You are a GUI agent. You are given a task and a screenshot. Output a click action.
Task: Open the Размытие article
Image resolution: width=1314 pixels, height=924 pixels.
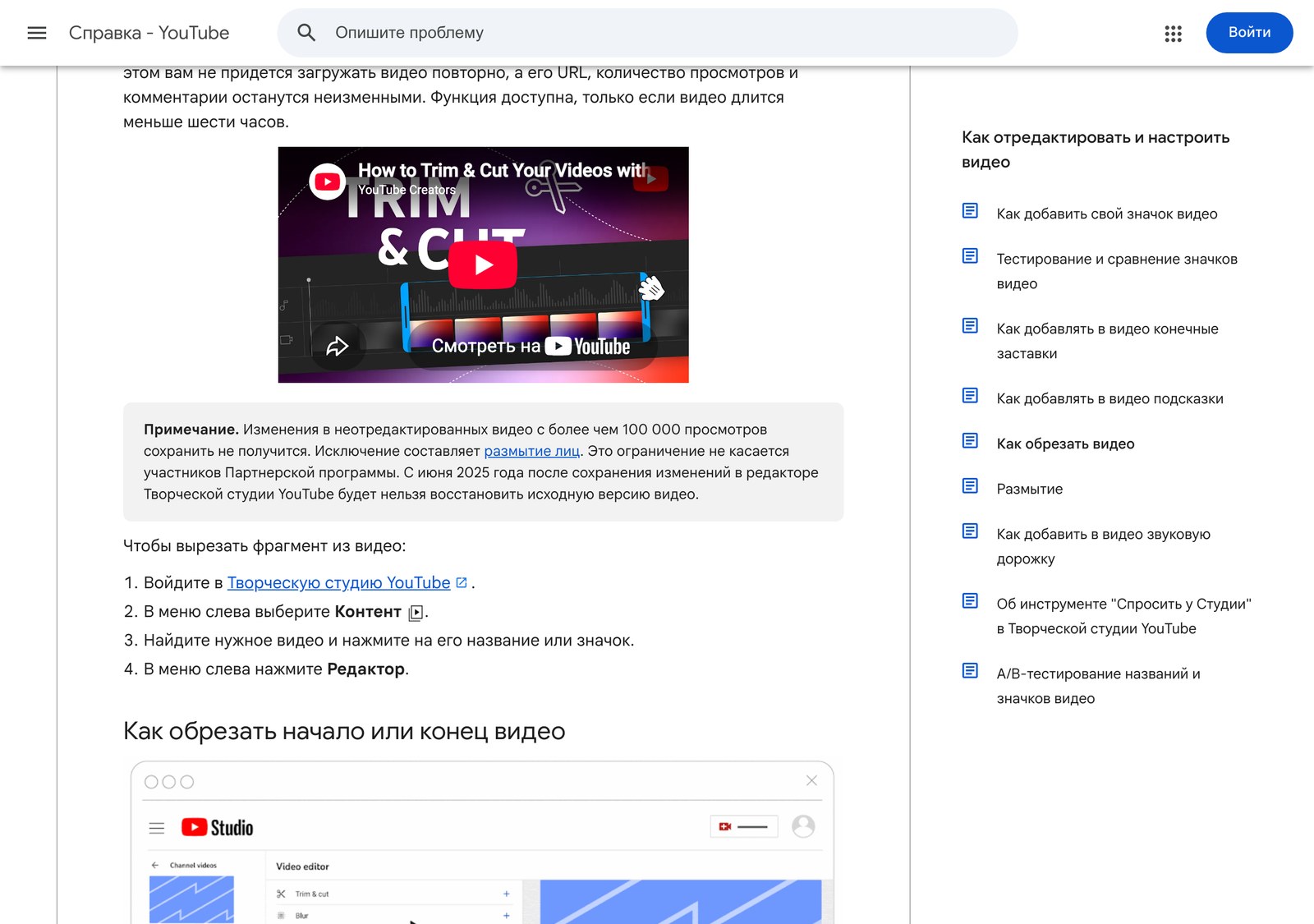click(x=1029, y=489)
